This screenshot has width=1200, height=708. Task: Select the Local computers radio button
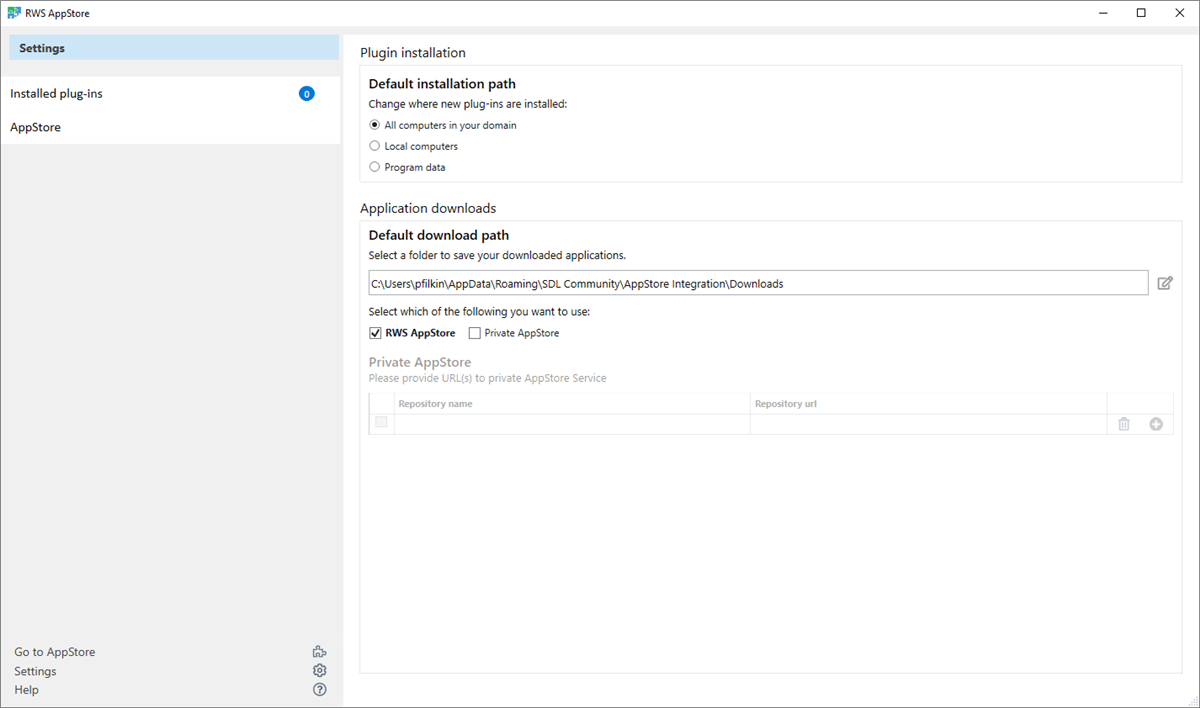pyautogui.click(x=374, y=145)
